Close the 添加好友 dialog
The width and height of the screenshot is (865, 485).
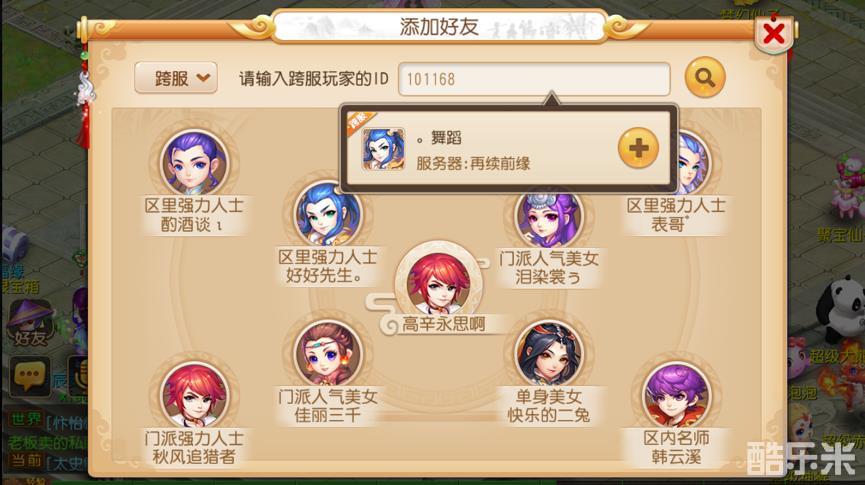(x=774, y=34)
